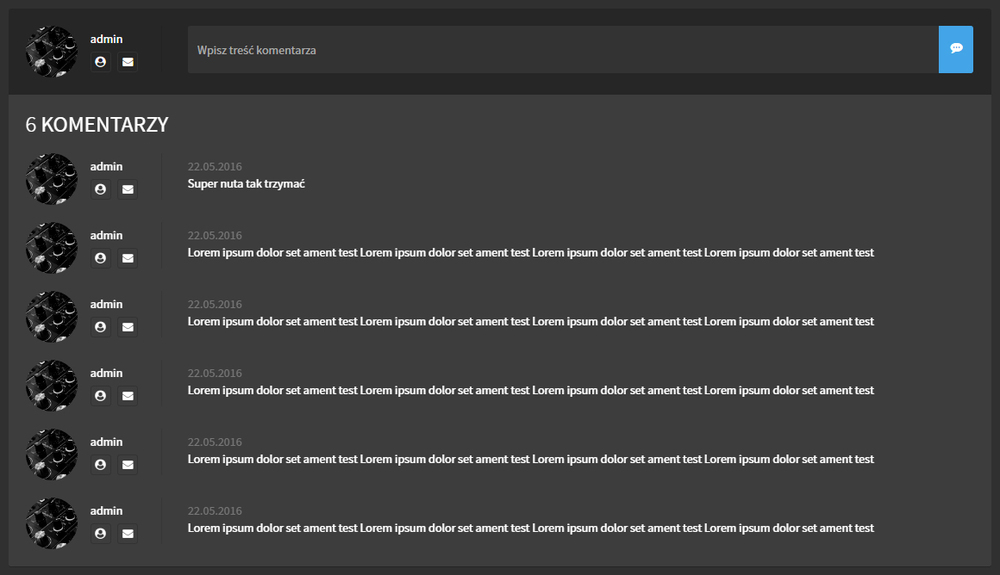Image resolution: width=1000 pixels, height=575 pixels.
Task: Click the mail icon on the last comment
Action: click(127, 534)
